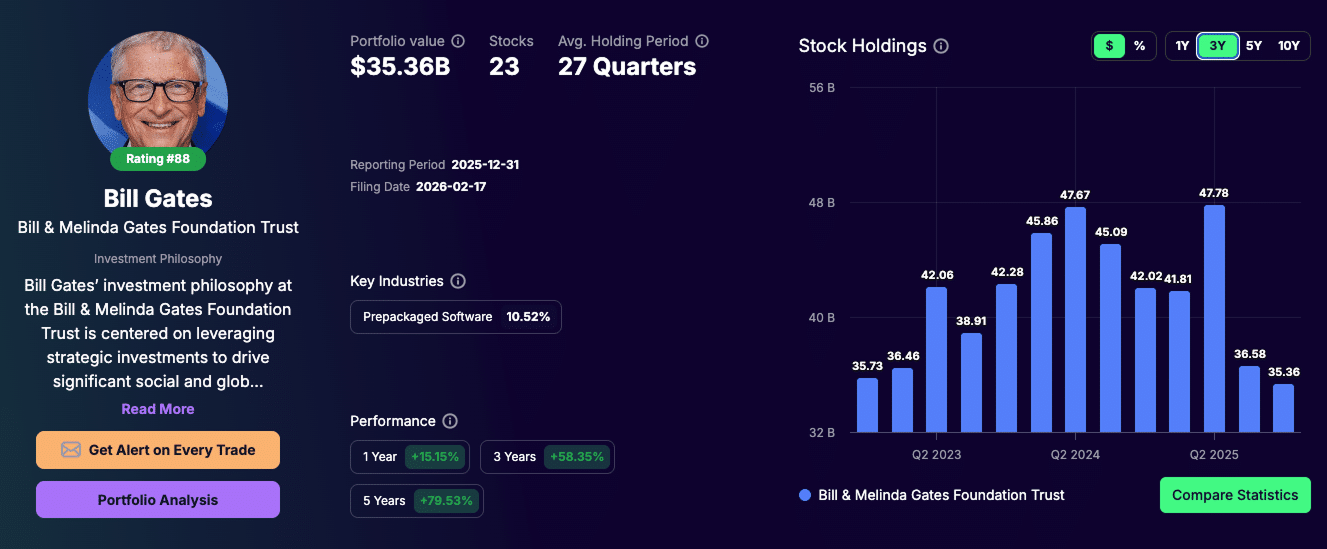Viewport: 1327px width, 549px height.
Task: Select the 5Y chart range
Action: [x=1254, y=46]
